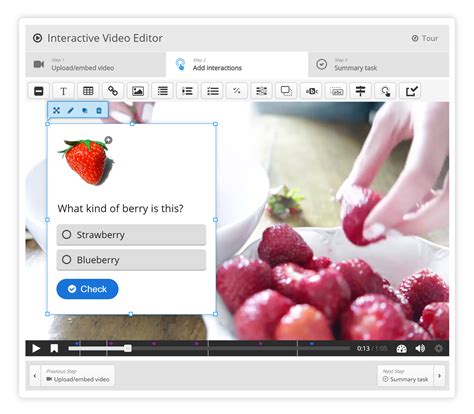474x414 pixels.
Task: Select the Strawberry answer option
Action: tap(131, 235)
